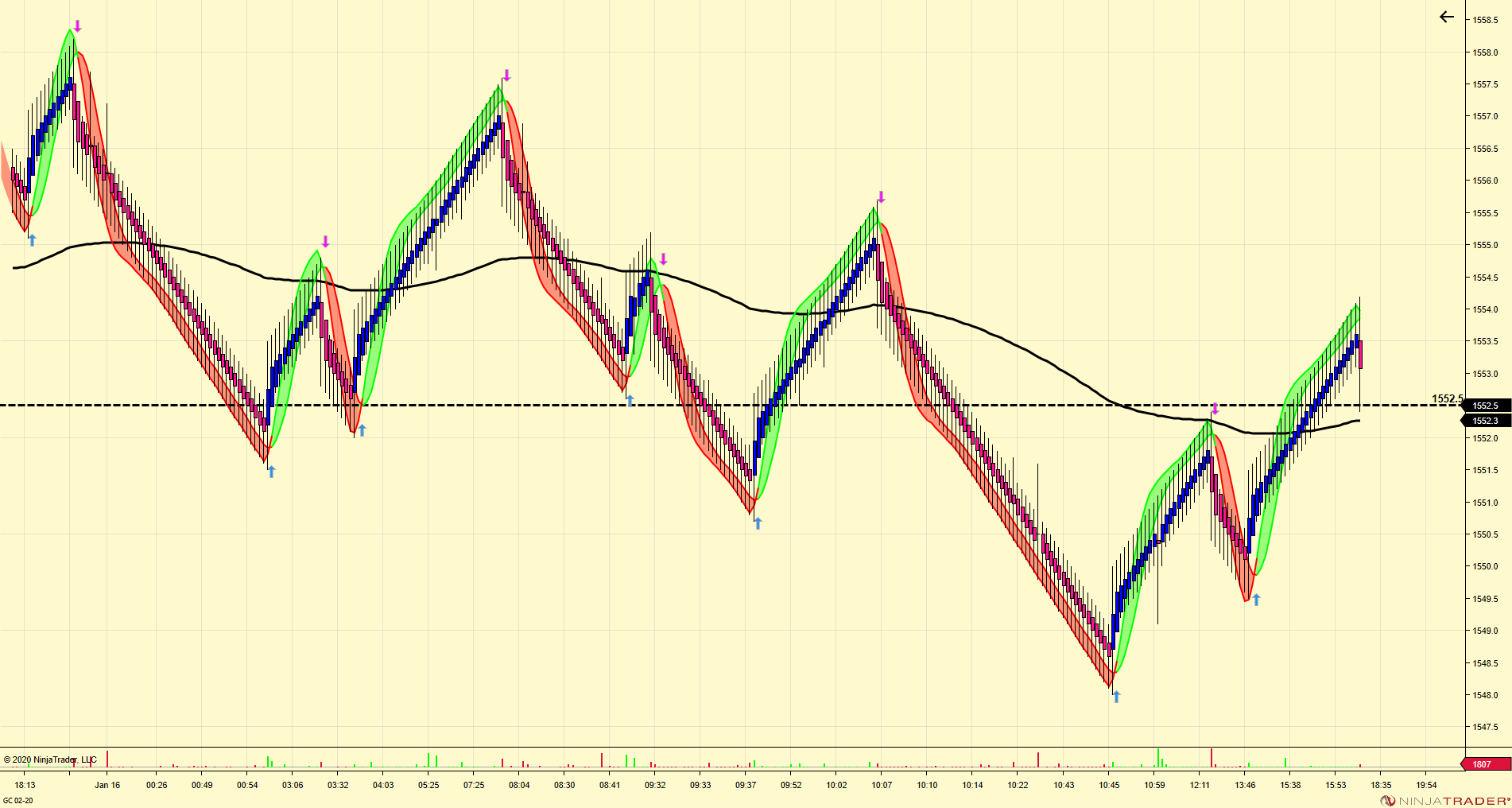
Task: Select the 19:54 time label
Action: click(1426, 785)
